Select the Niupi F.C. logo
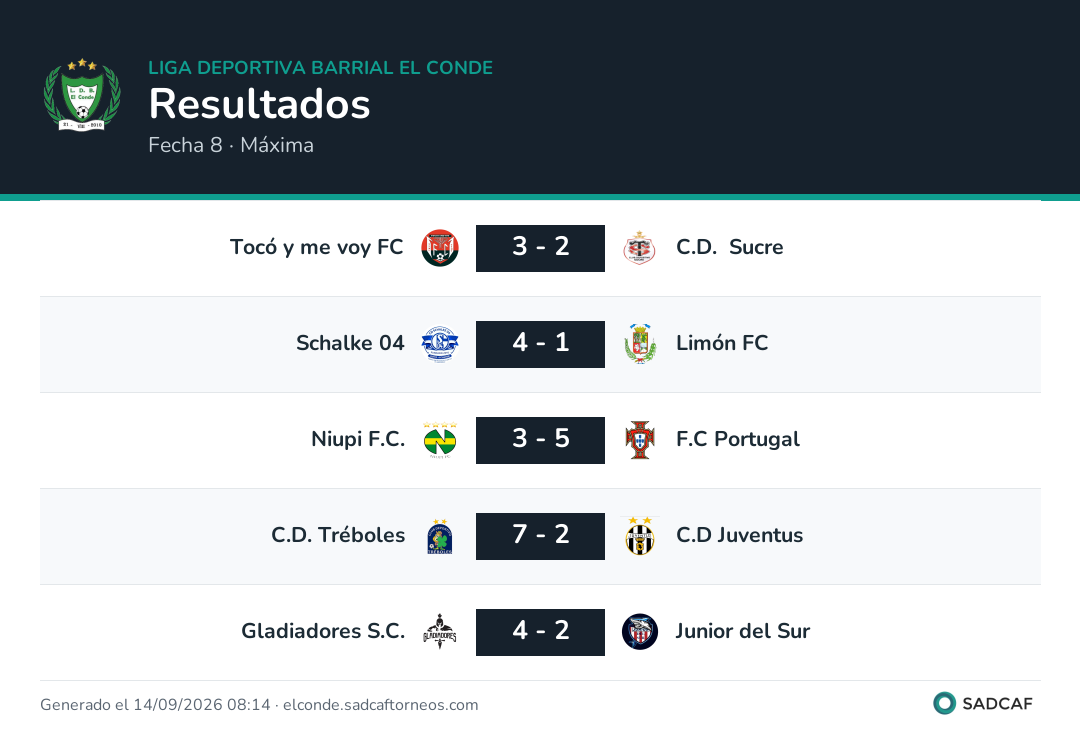Screen dimensions: 1080x756 pyautogui.click(x=440, y=440)
